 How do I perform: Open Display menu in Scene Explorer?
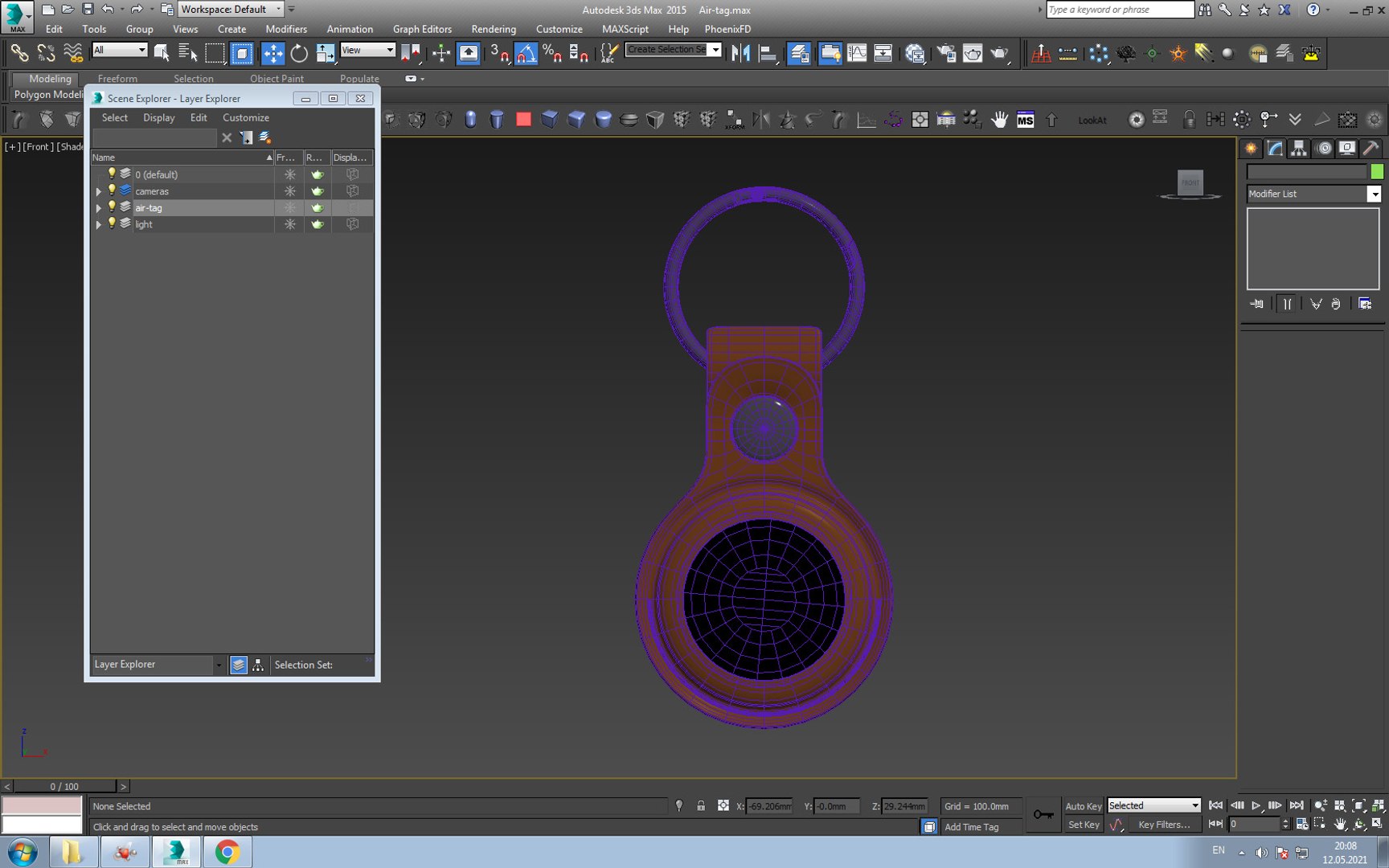(x=158, y=117)
